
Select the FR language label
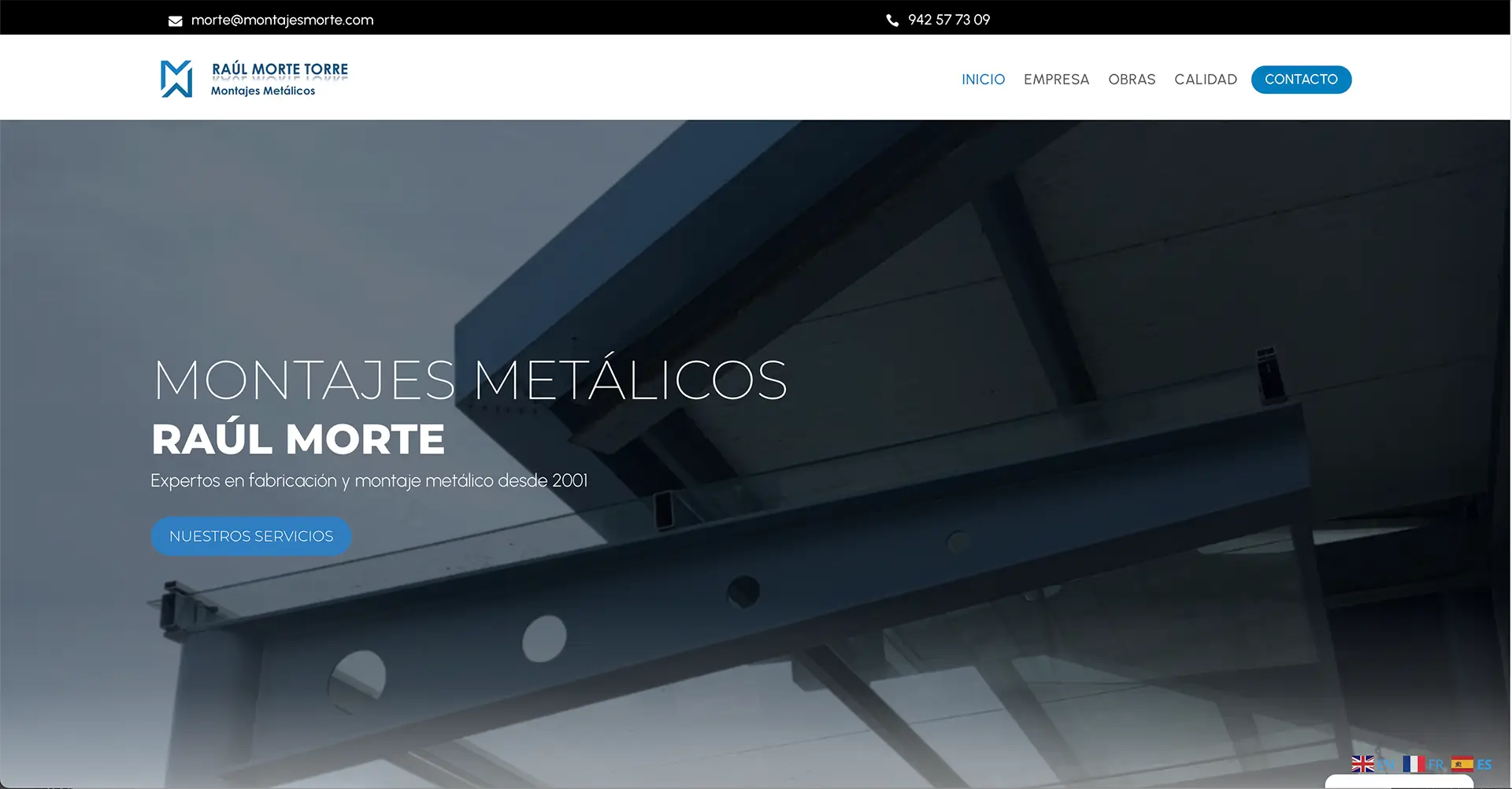[1436, 765]
